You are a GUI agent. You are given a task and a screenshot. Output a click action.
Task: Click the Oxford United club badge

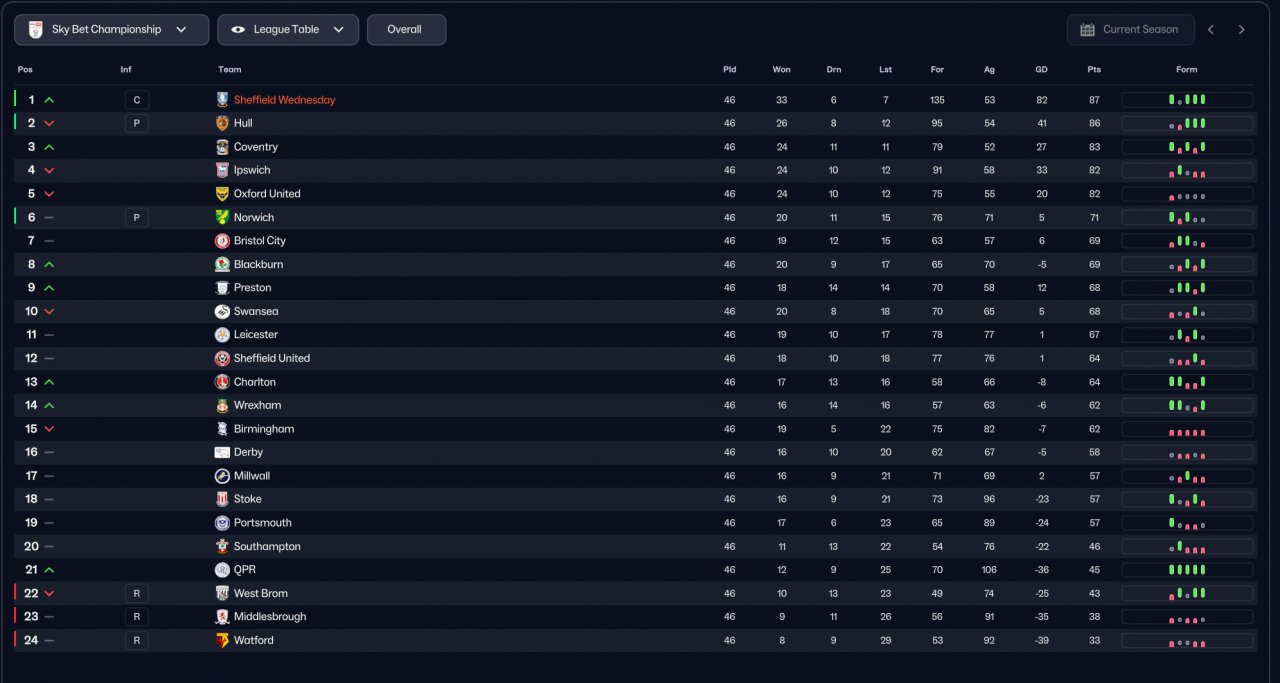pyautogui.click(x=222, y=194)
